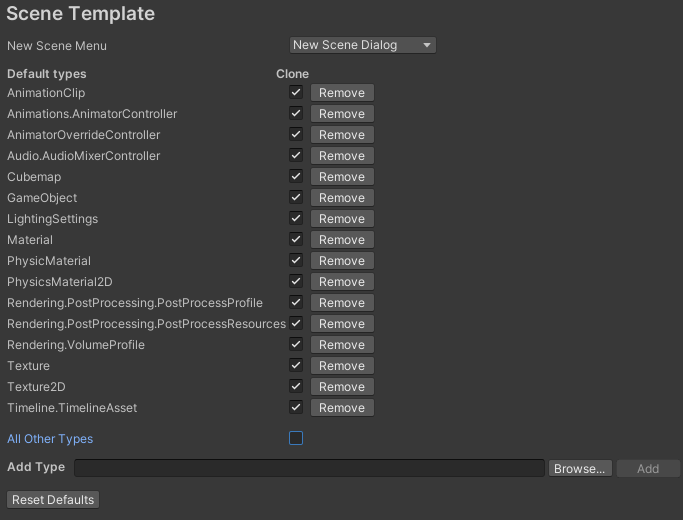Toggle Clone checkbox for Animations.AnimatorController
This screenshot has width=683, height=520.
[x=296, y=113]
